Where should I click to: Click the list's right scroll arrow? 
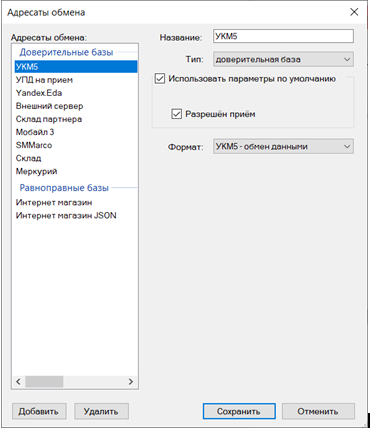click(131, 381)
